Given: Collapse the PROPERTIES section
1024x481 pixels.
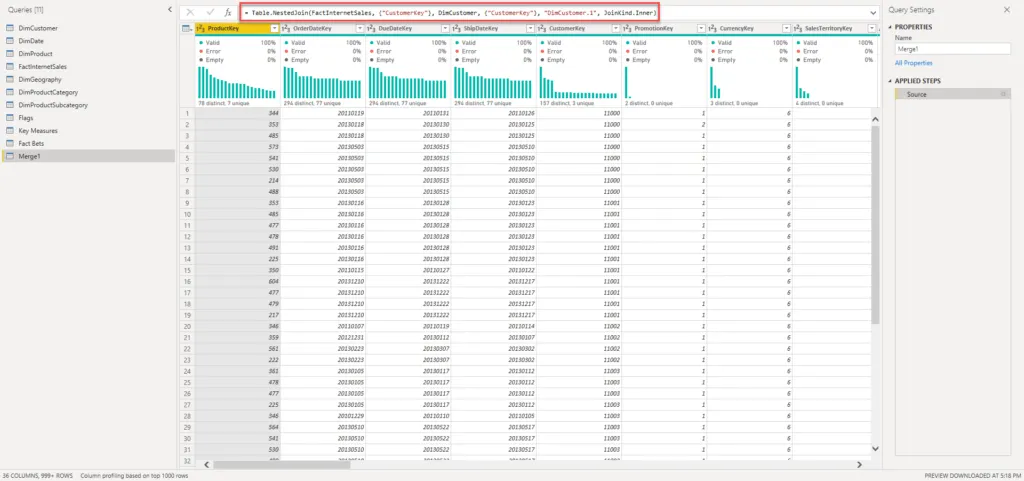Looking at the screenshot, I should point(891,27).
